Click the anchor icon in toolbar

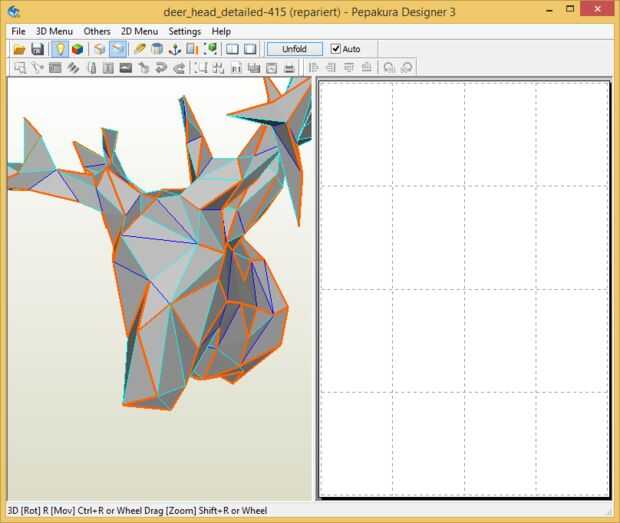click(x=174, y=49)
